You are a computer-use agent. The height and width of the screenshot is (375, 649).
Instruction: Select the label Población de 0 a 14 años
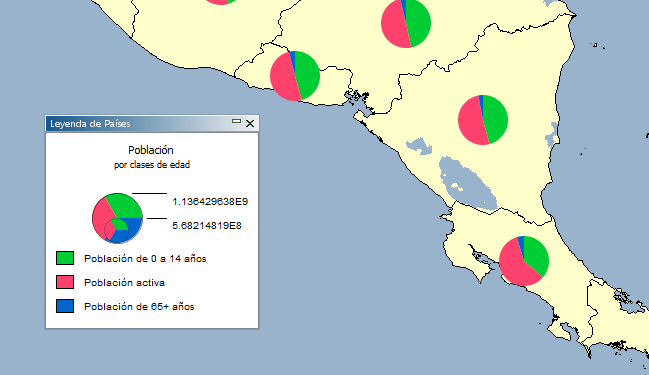tap(145, 259)
